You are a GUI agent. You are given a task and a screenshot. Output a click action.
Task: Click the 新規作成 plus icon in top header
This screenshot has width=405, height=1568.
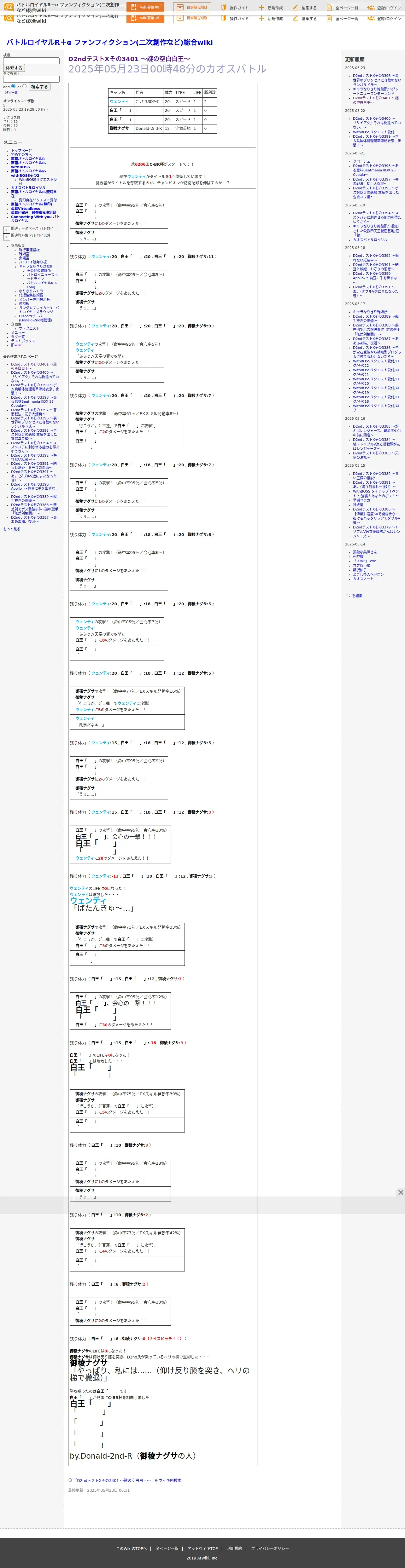tap(261, 8)
